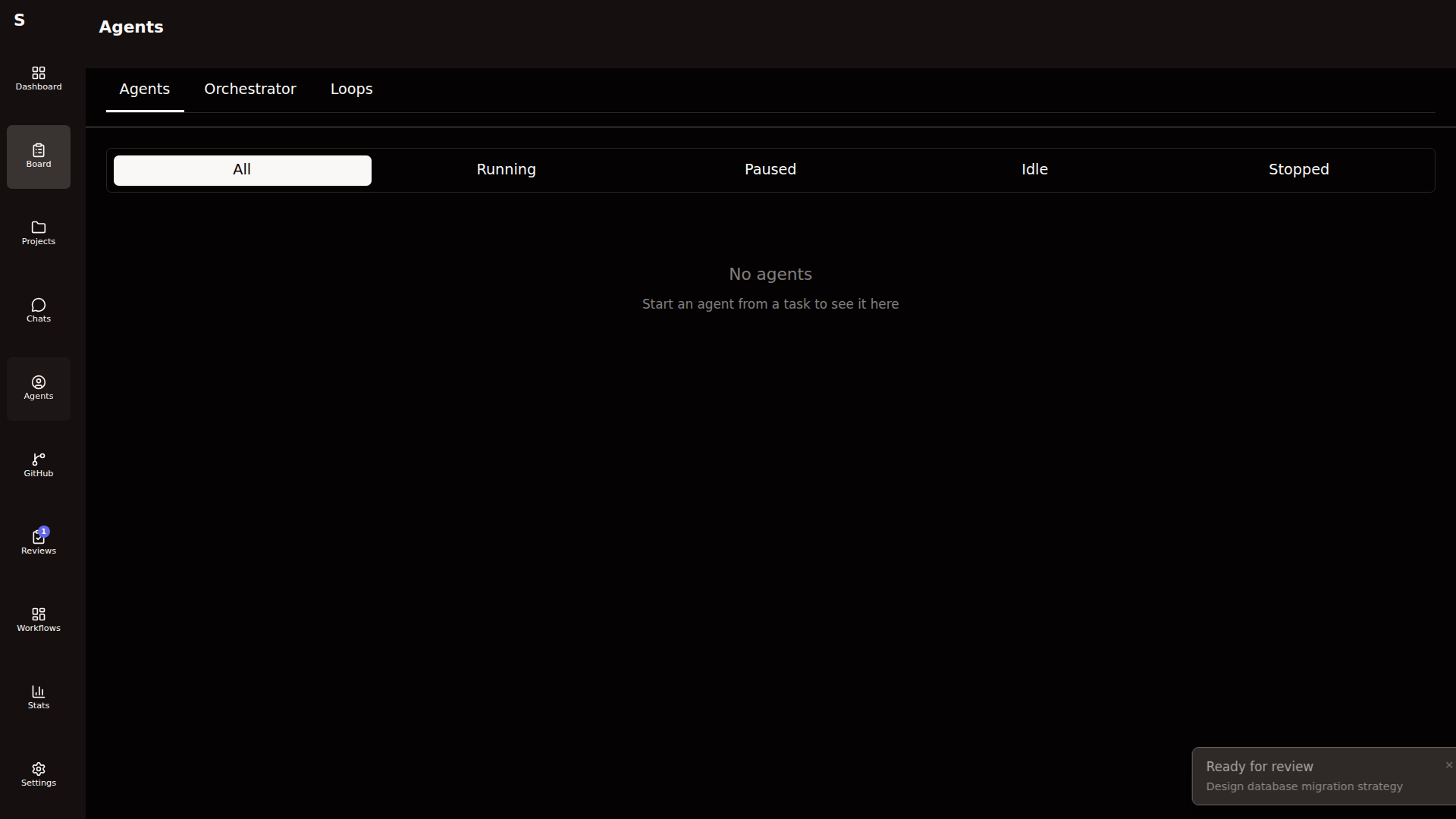Viewport: 1456px width, 819px height.
Task: Open the Dashboard panel
Action: 38,78
